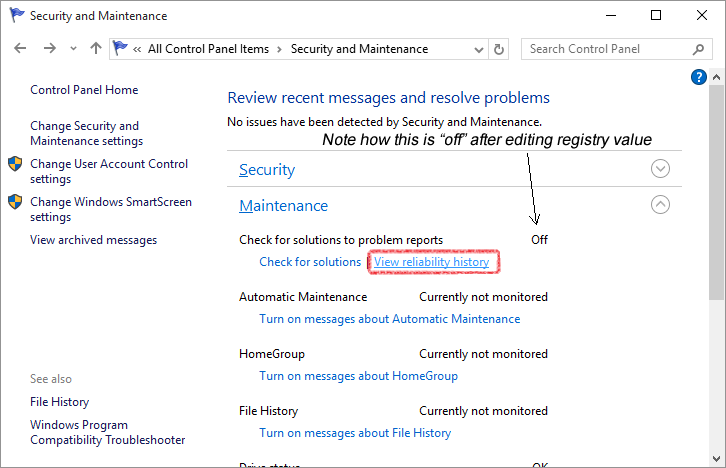Open Windows Program Compatibility Troubleshooter

[x=107, y=432]
